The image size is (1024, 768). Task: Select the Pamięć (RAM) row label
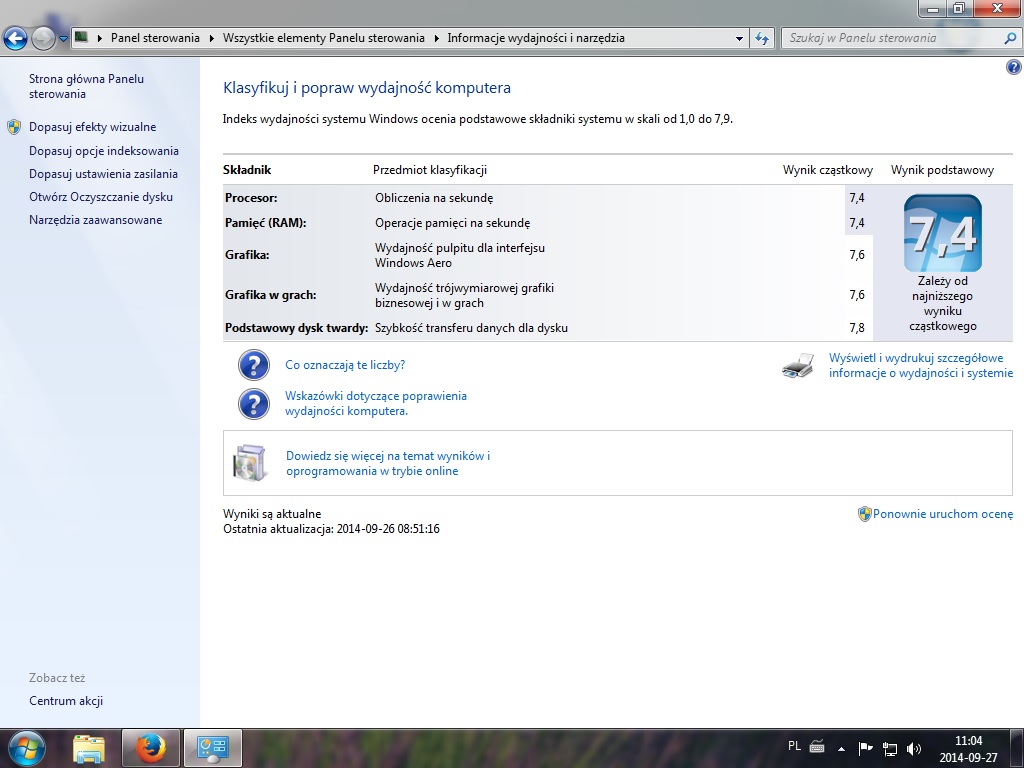click(x=266, y=223)
